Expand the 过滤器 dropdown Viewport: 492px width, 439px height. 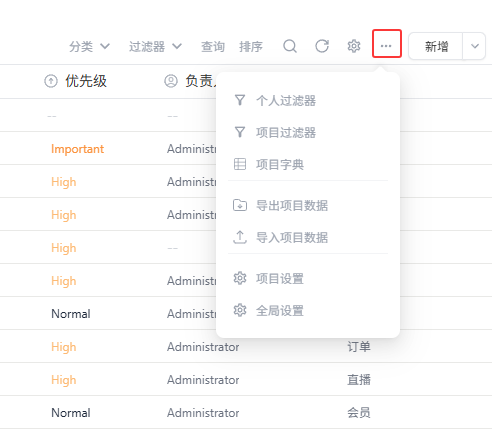pos(155,46)
